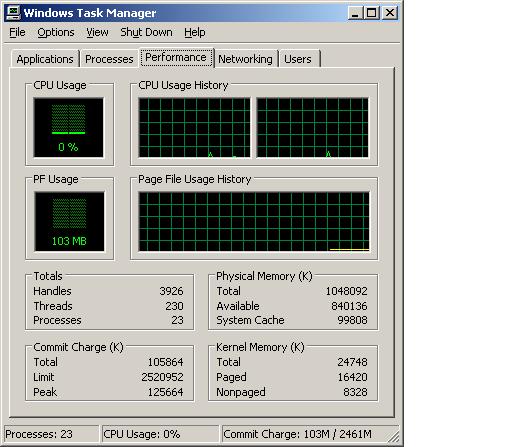Click the second CPU Usage History graph
Image resolution: width=512 pixels, height=447 pixels.
(313, 127)
